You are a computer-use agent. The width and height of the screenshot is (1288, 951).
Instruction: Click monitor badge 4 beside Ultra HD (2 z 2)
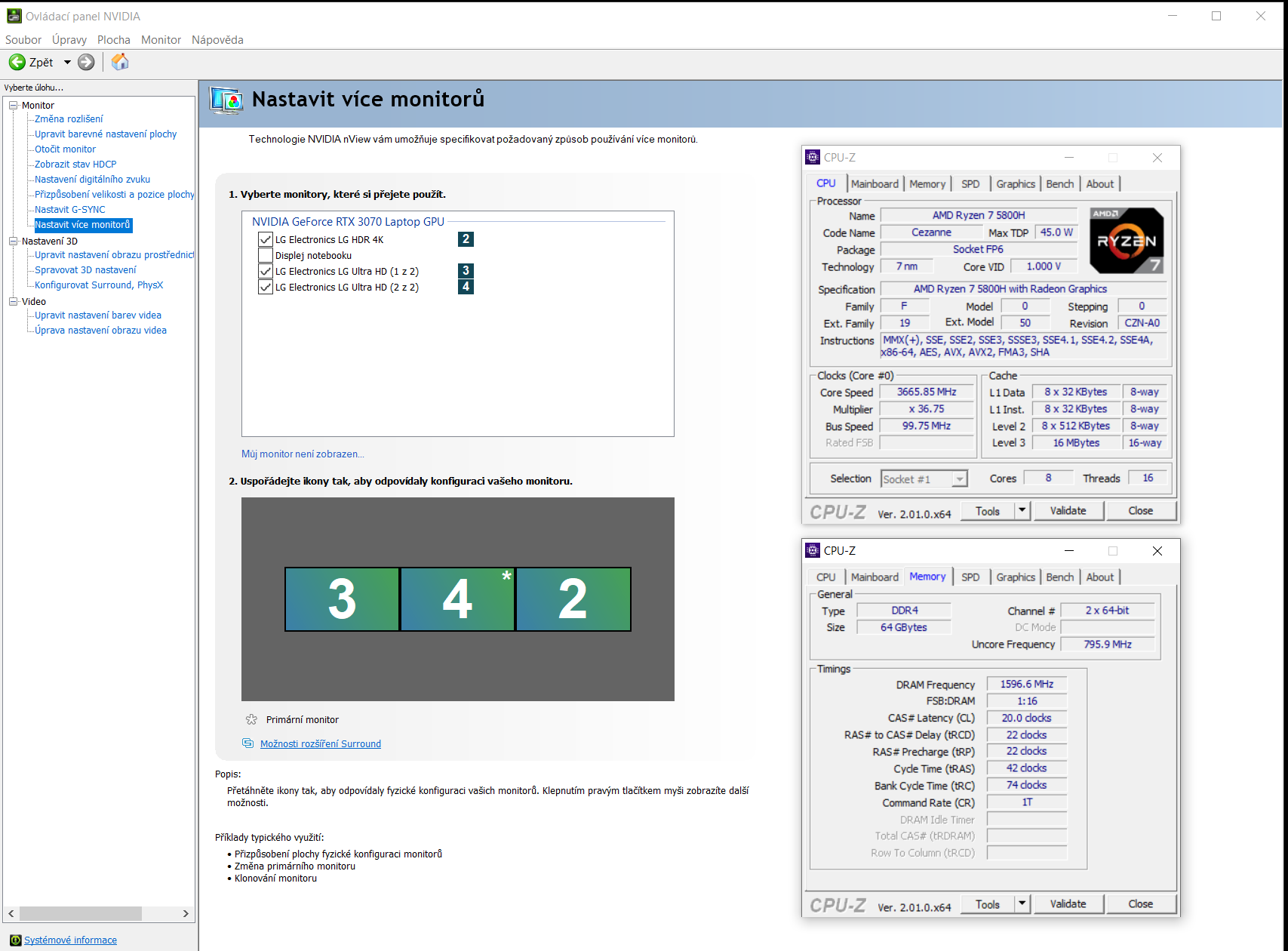[x=466, y=286]
